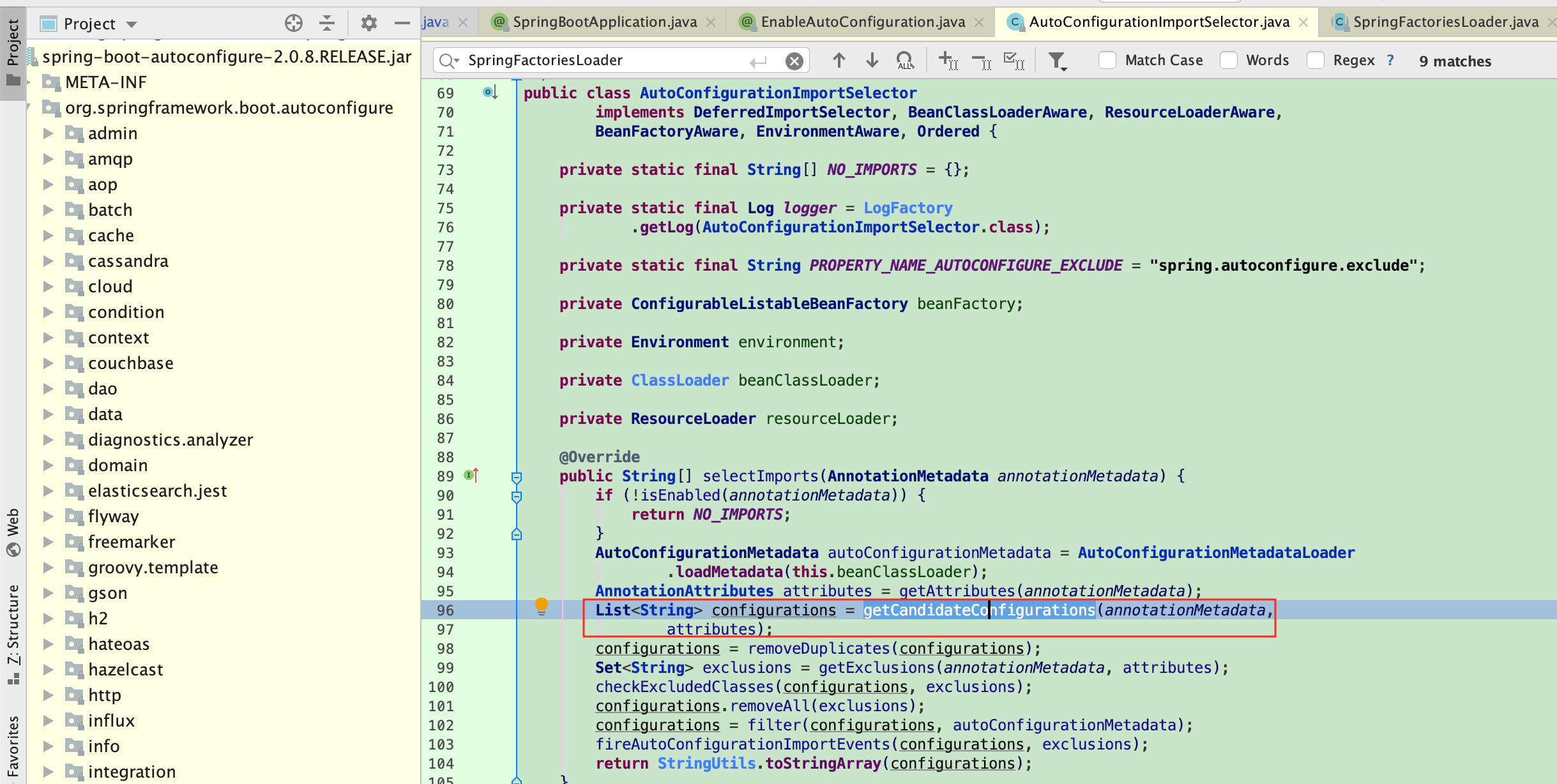Go to previous search occurrence arrow
Screen dimensions: 1557x784
click(839, 61)
